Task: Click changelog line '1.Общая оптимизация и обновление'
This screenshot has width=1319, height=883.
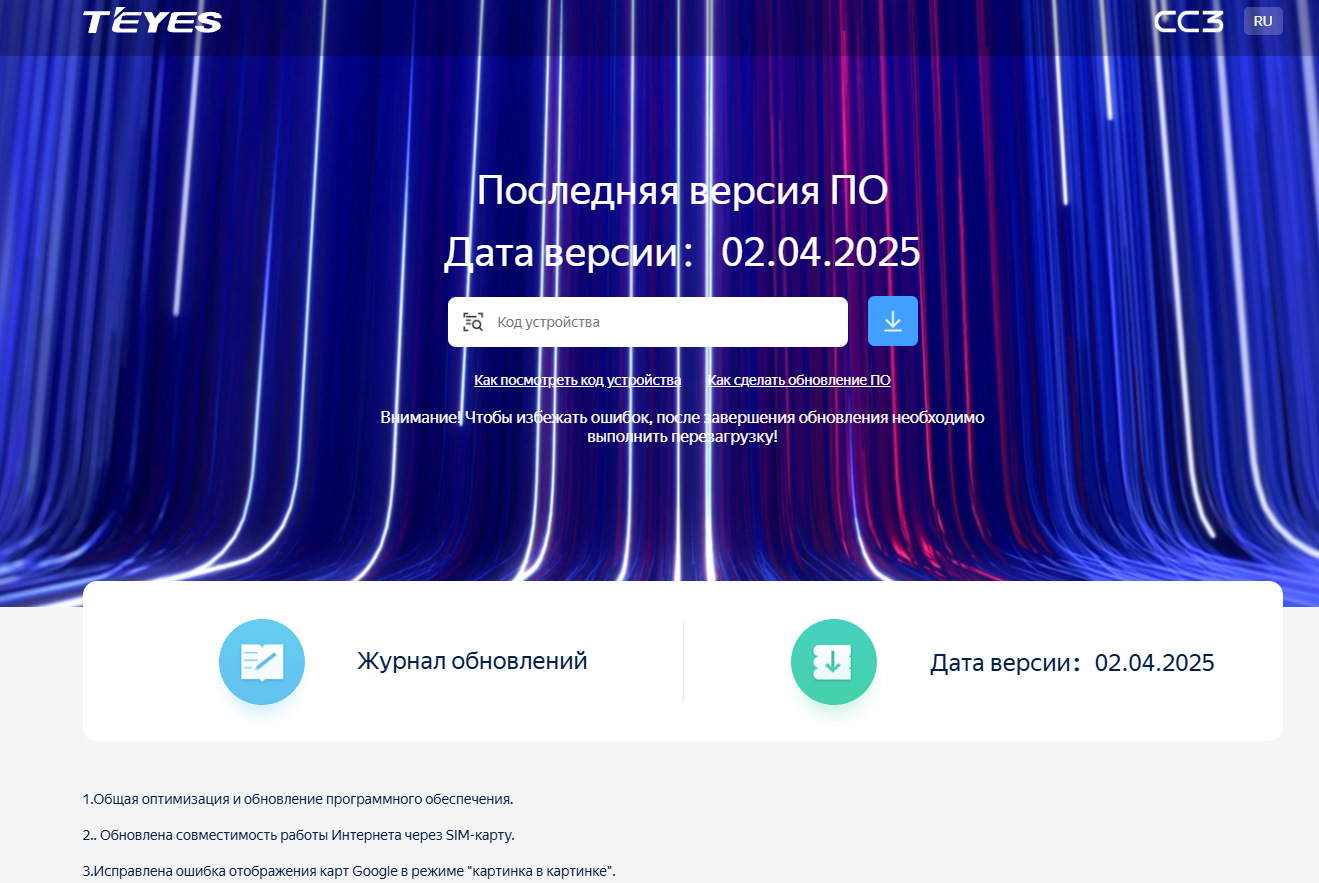Action: click(298, 799)
